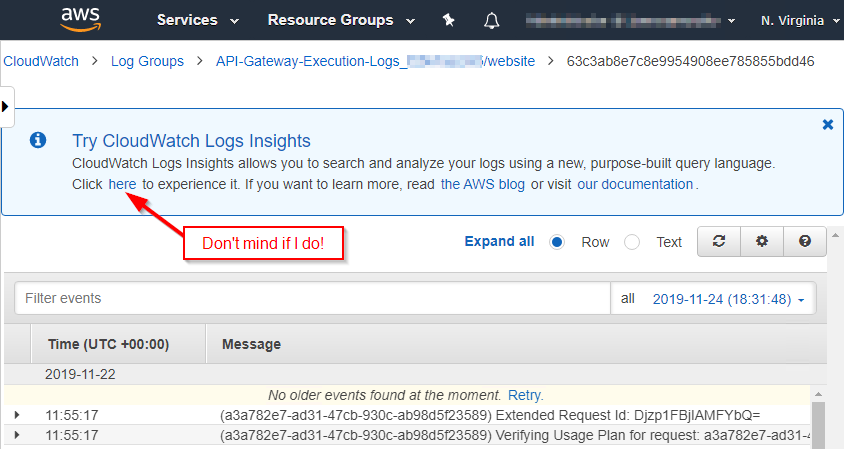Open the Resource Groups menu

click(x=341, y=20)
